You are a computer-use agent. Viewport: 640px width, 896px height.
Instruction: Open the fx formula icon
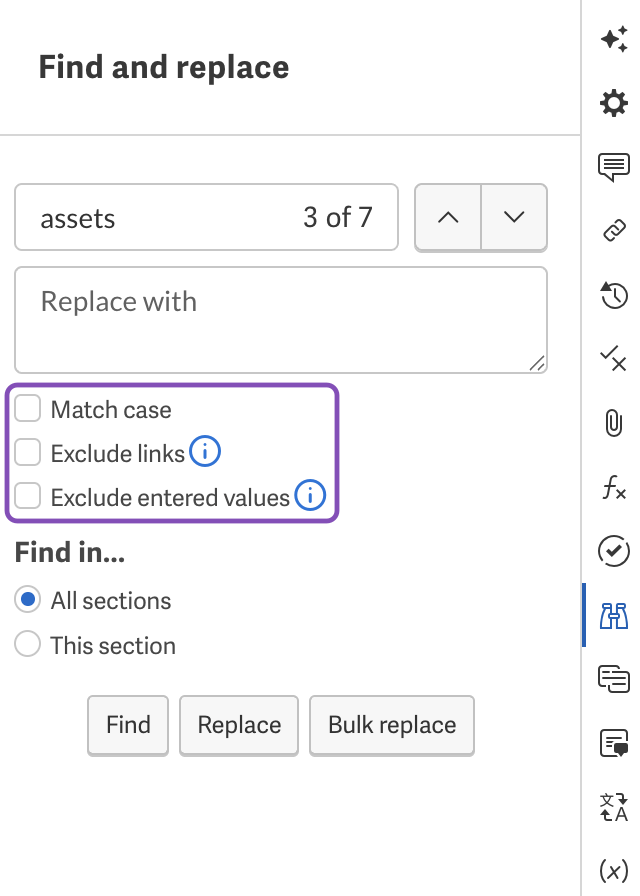click(x=614, y=487)
